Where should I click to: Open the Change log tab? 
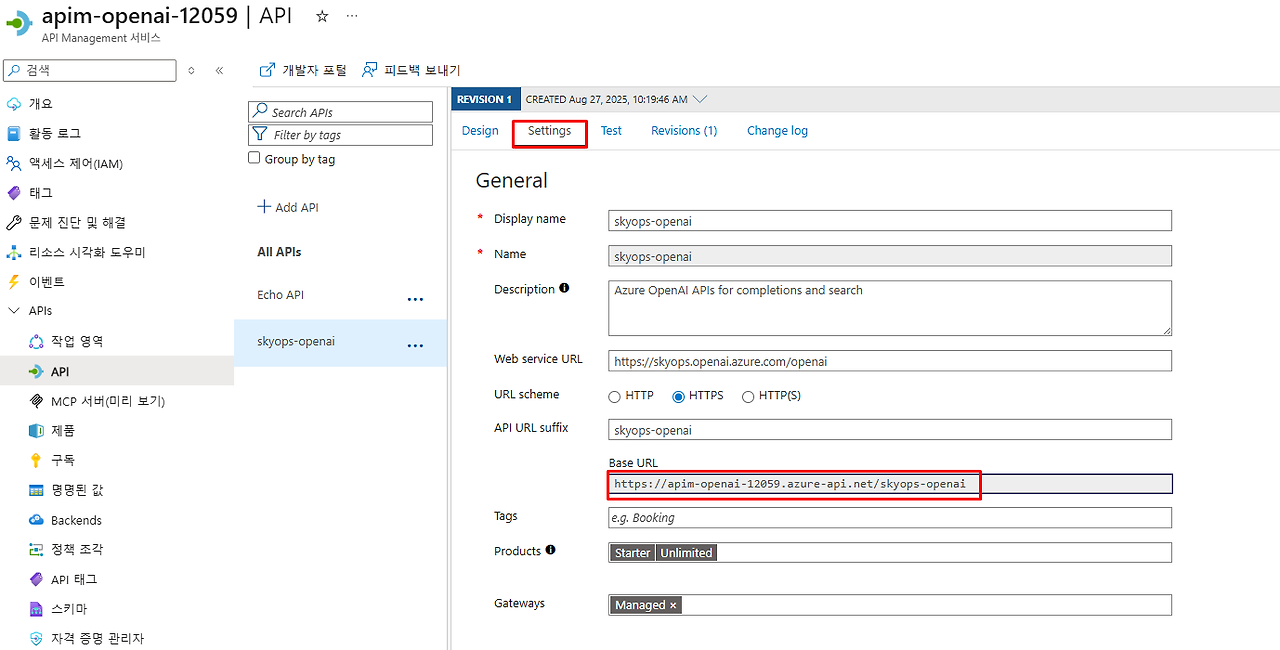coord(777,131)
